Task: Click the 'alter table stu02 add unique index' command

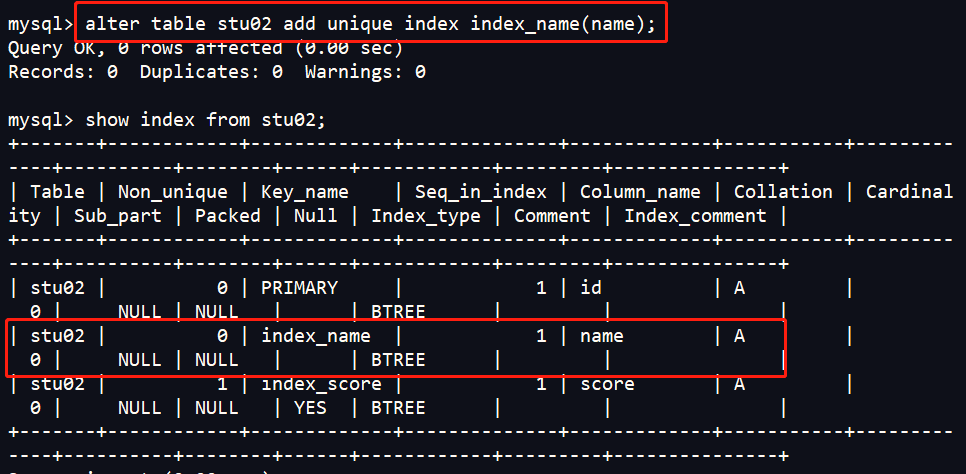Action: tap(370, 24)
